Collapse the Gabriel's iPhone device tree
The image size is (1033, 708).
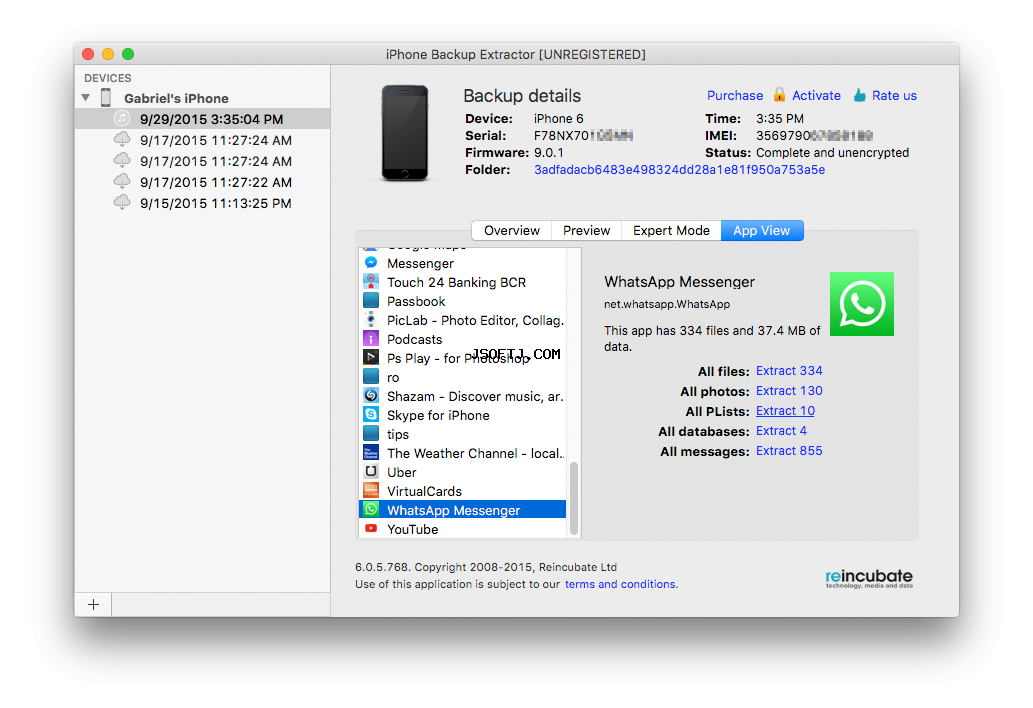pos(86,98)
